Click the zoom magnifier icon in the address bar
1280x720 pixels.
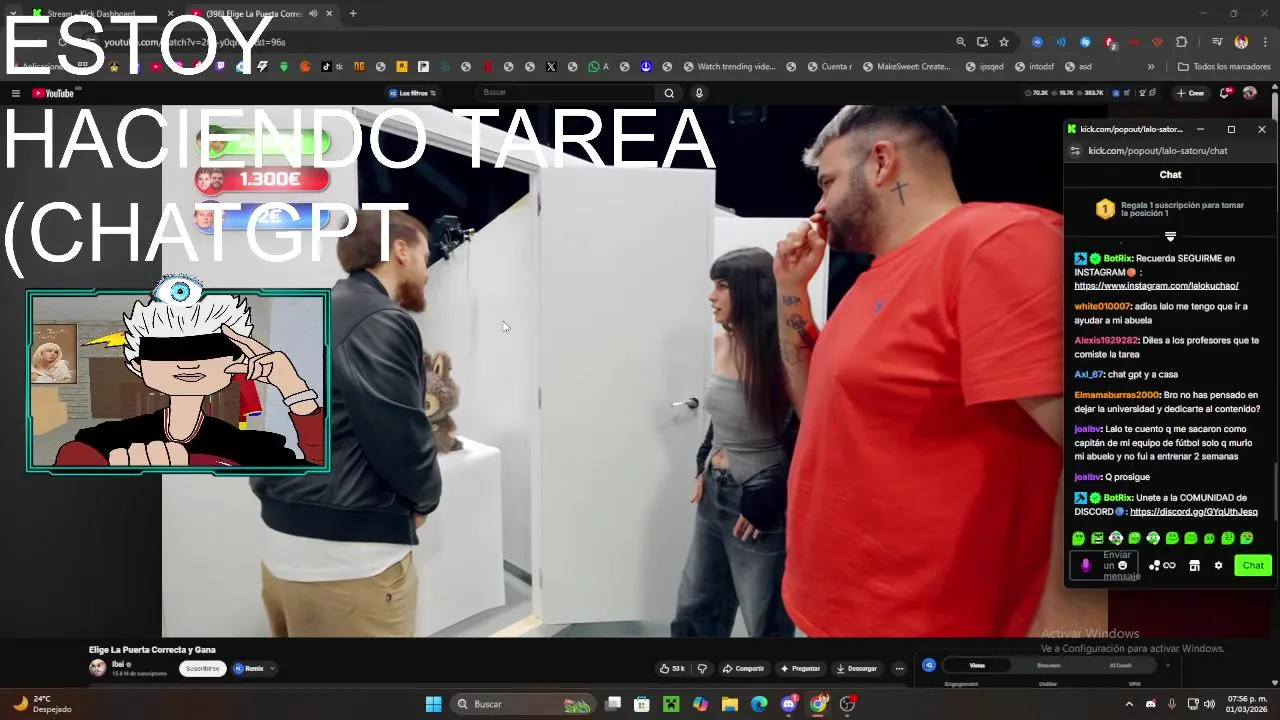point(961,42)
